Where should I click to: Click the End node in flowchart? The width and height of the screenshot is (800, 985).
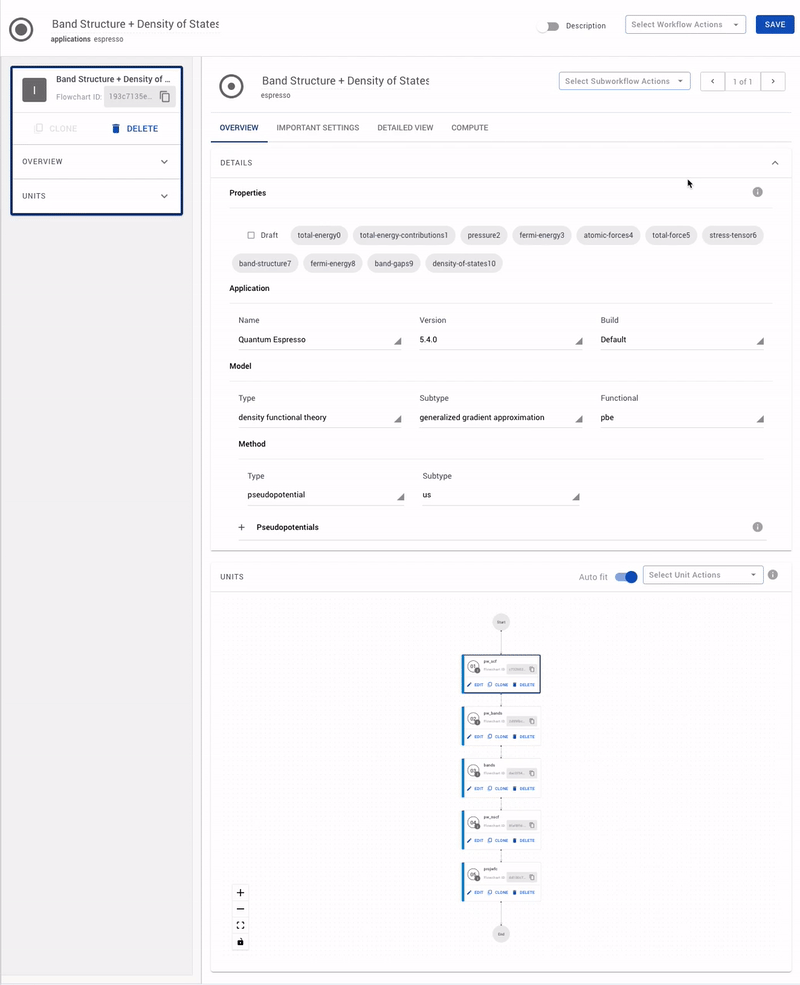pos(501,934)
